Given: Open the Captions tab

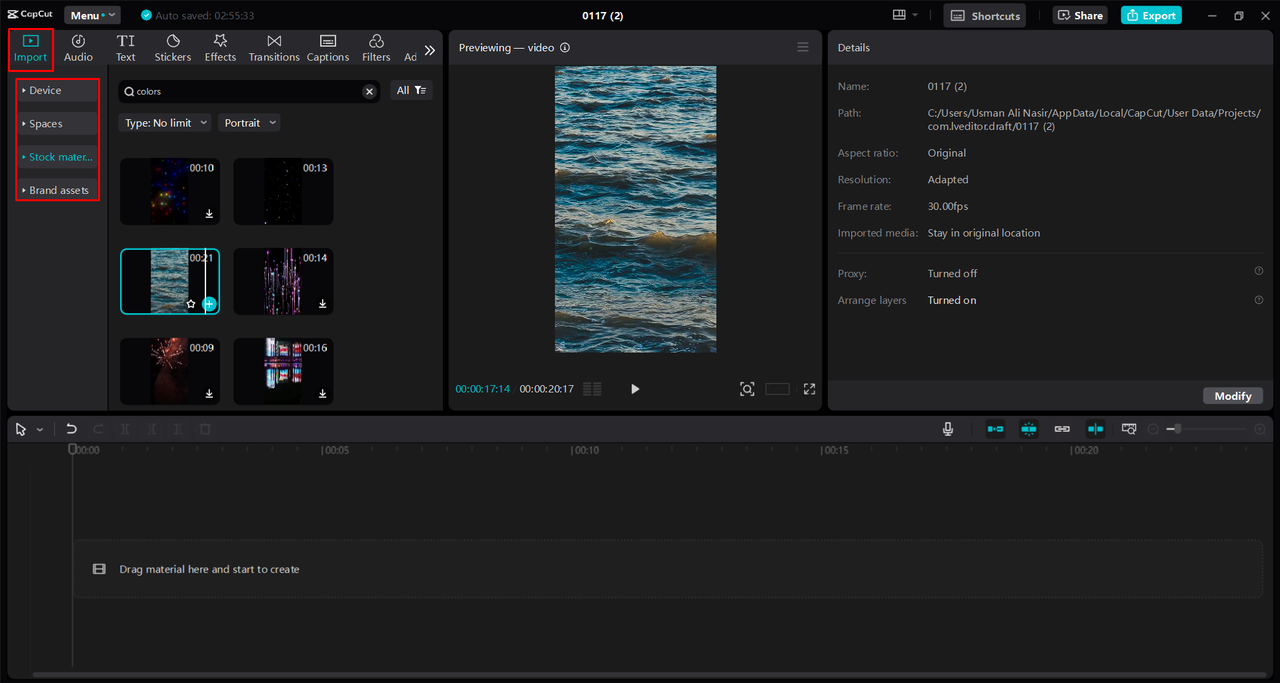Looking at the screenshot, I should point(328,48).
